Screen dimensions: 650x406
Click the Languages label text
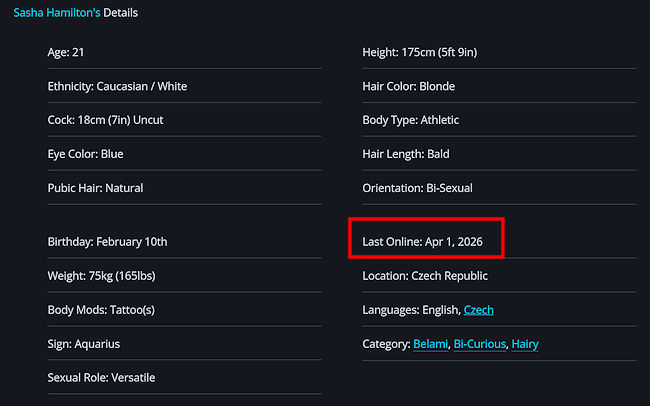pyautogui.click(x=390, y=310)
